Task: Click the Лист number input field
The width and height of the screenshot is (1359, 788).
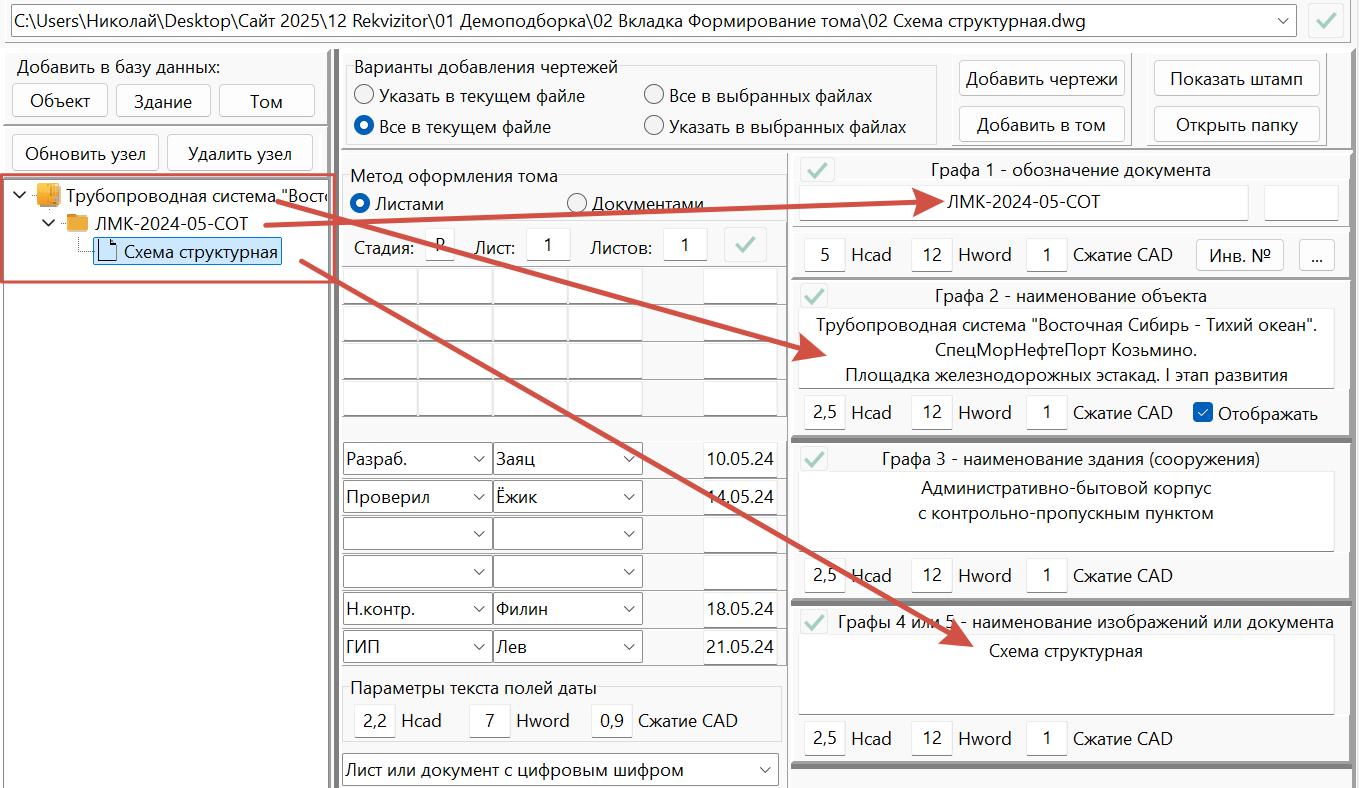Action: tap(548, 245)
